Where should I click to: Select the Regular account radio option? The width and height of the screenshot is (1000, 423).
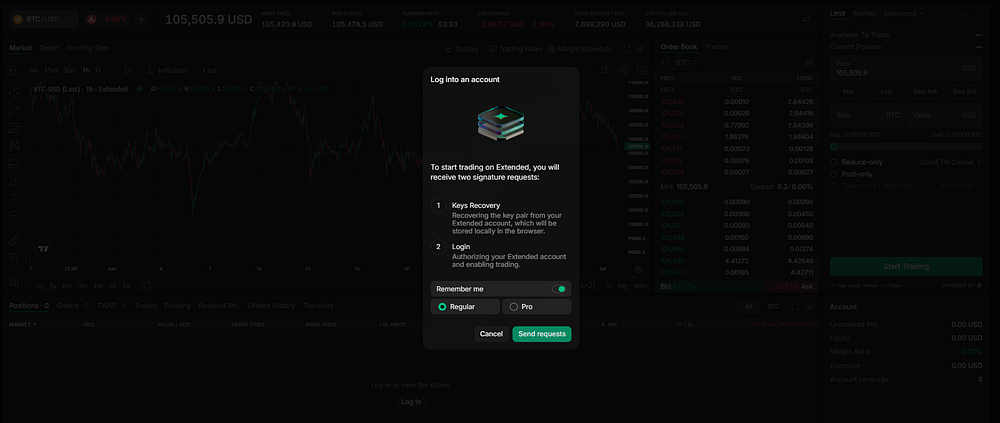point(465,307)
